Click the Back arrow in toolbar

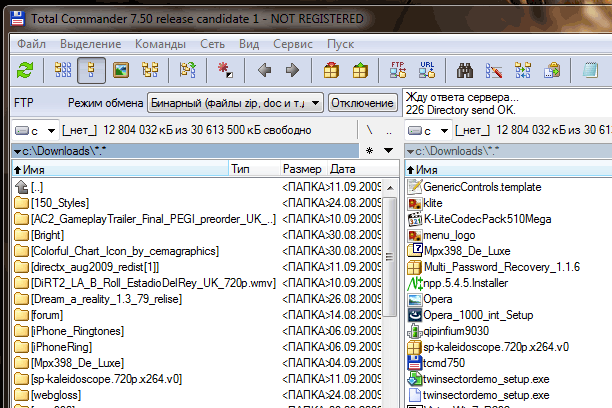pos(264,70)
